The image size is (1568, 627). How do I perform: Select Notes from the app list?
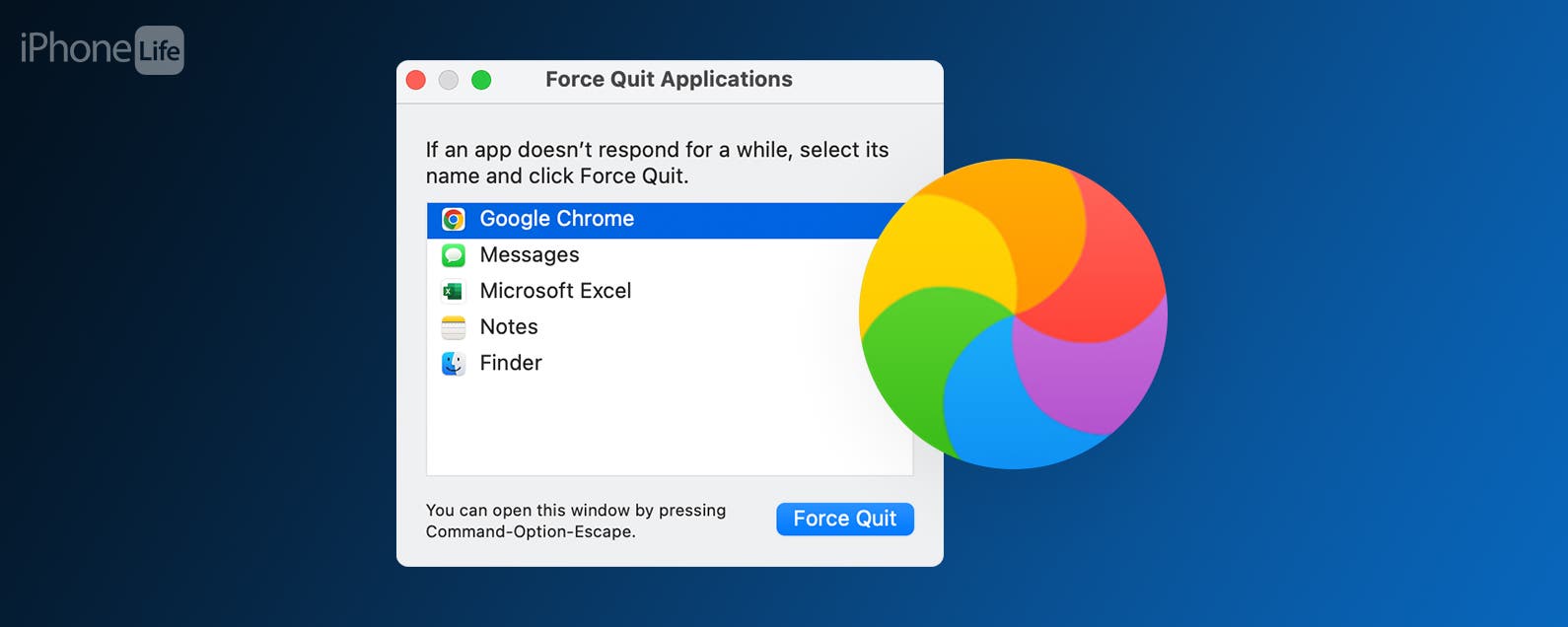pyautogui.click(x=508, y=326)
